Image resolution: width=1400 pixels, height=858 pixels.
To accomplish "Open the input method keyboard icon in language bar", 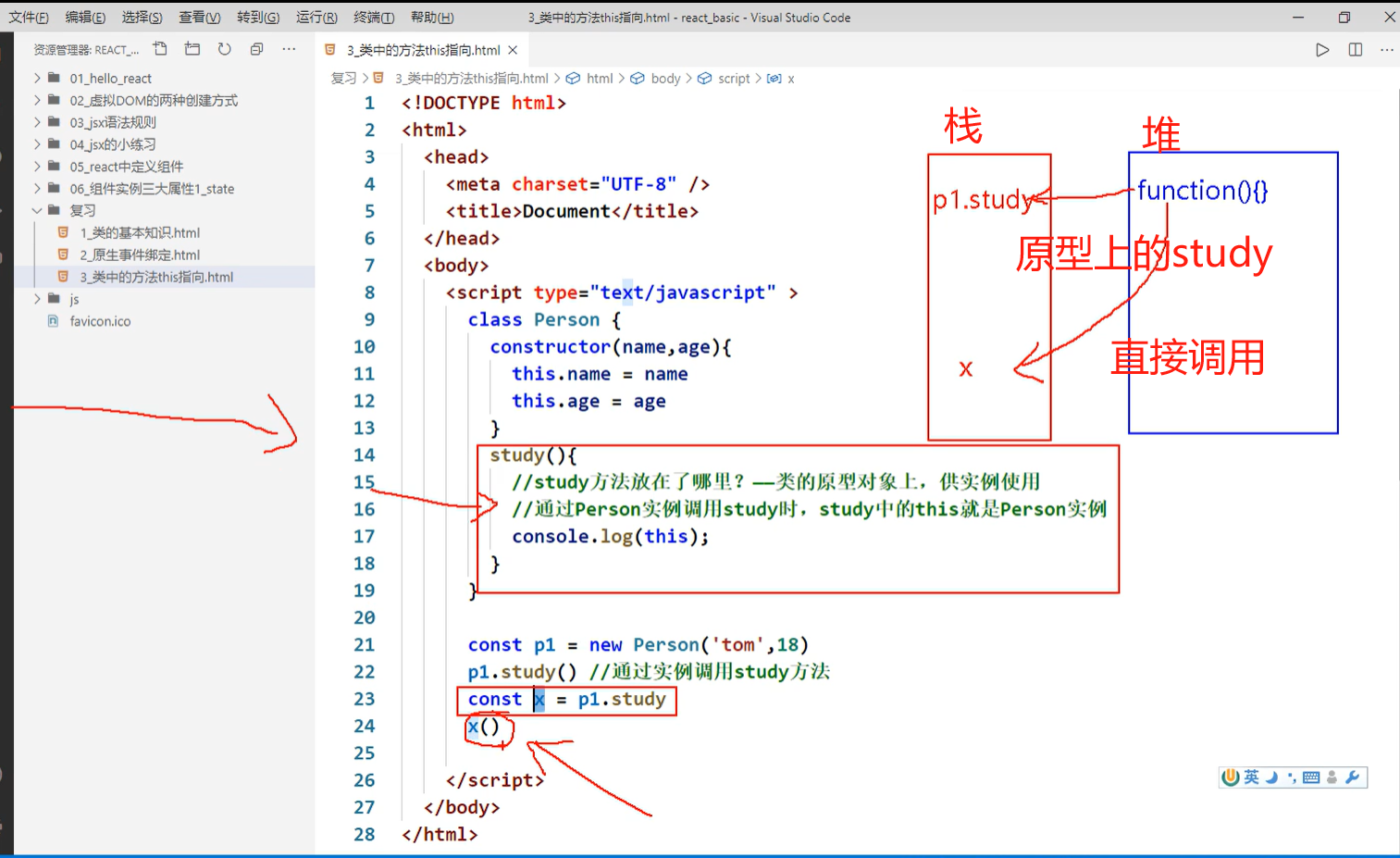I will click(x=1312, y=777).
